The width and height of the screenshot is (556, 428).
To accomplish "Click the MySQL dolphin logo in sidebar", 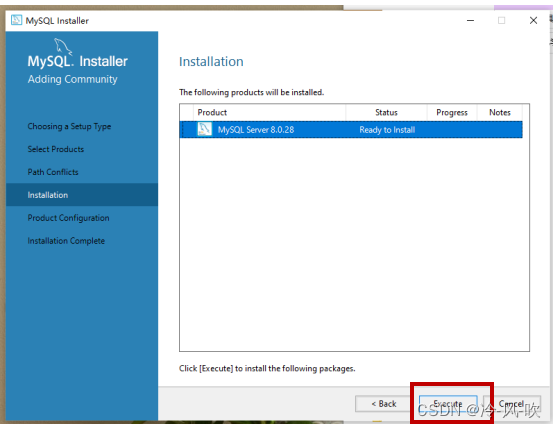I will point(63,46).
